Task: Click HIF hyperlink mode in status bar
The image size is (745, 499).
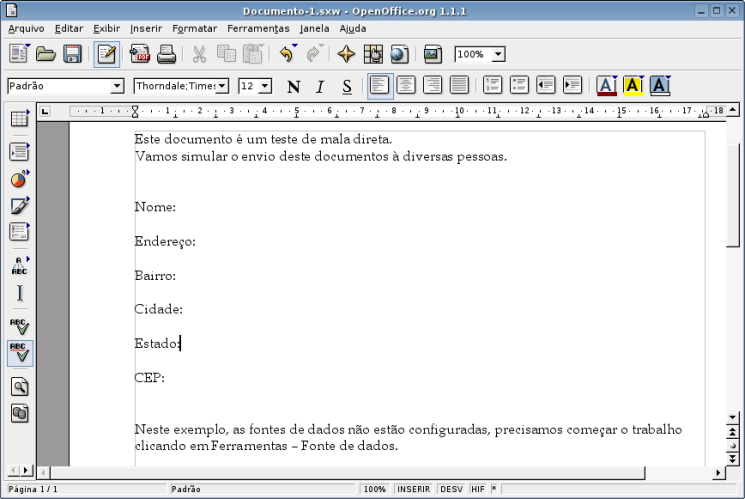Action: (x=478, y=489)
